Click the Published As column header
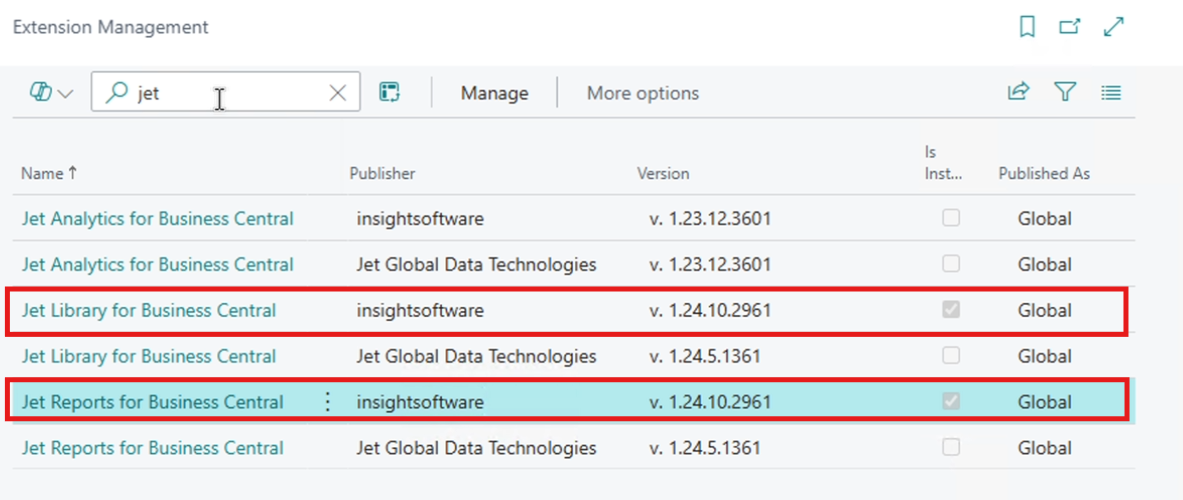The width and height of the screenshot is (1183, 500). pyautogui.click(x=1044, y=173)
